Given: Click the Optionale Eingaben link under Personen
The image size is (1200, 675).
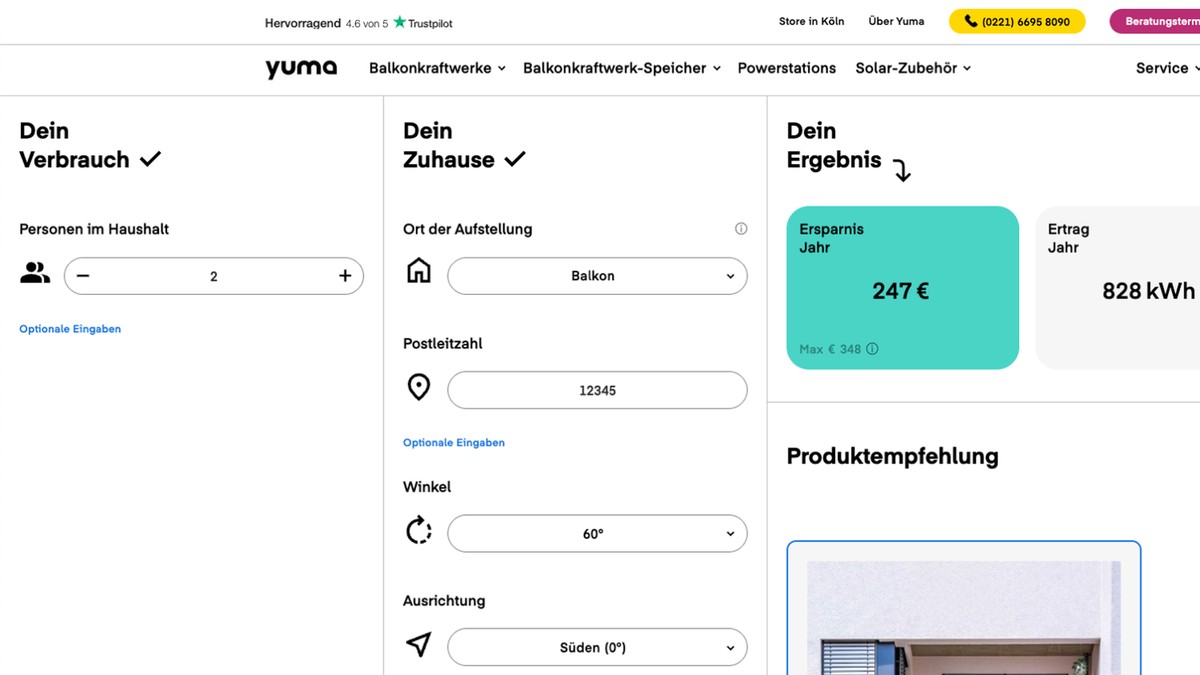Looking at the screenshot, I should tap(70, 328).
